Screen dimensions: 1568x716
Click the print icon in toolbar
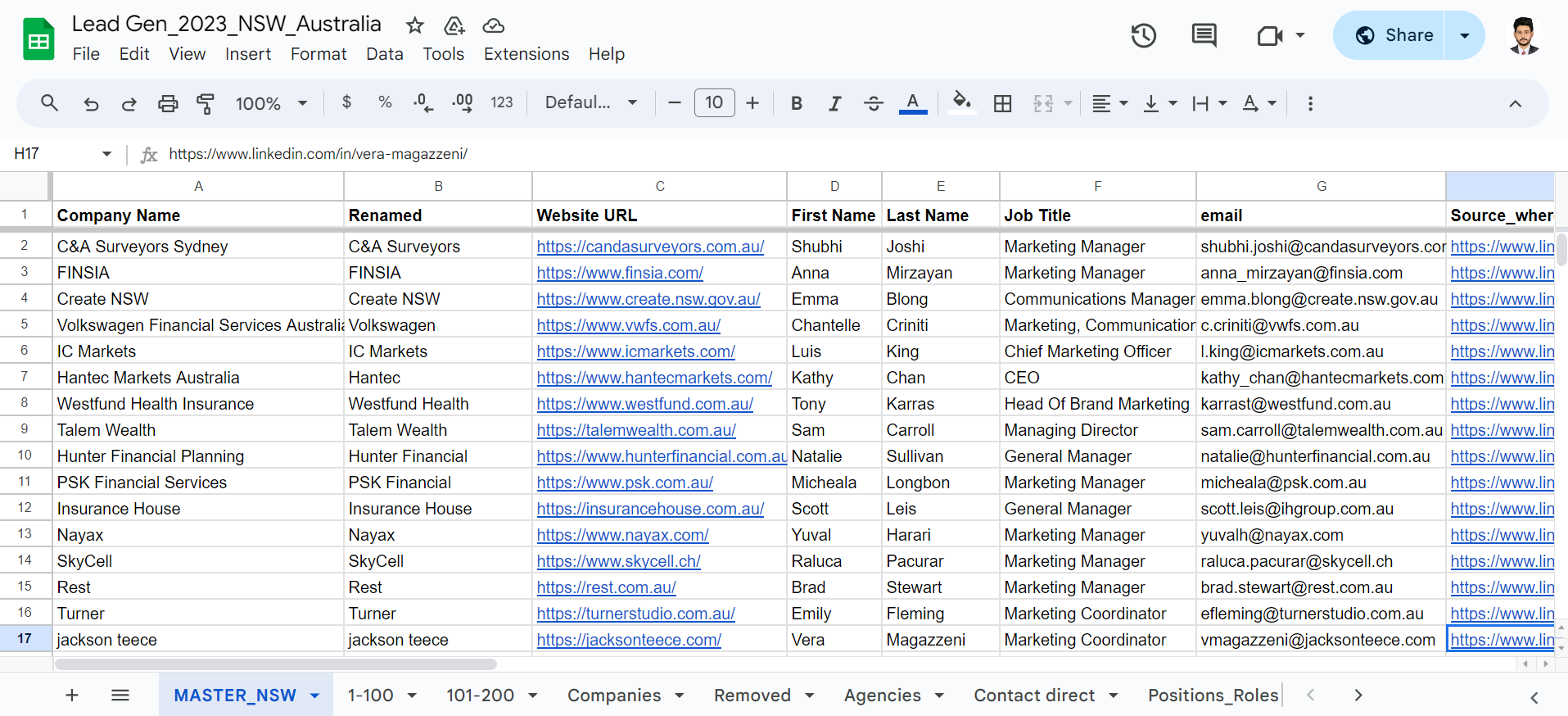168,103
